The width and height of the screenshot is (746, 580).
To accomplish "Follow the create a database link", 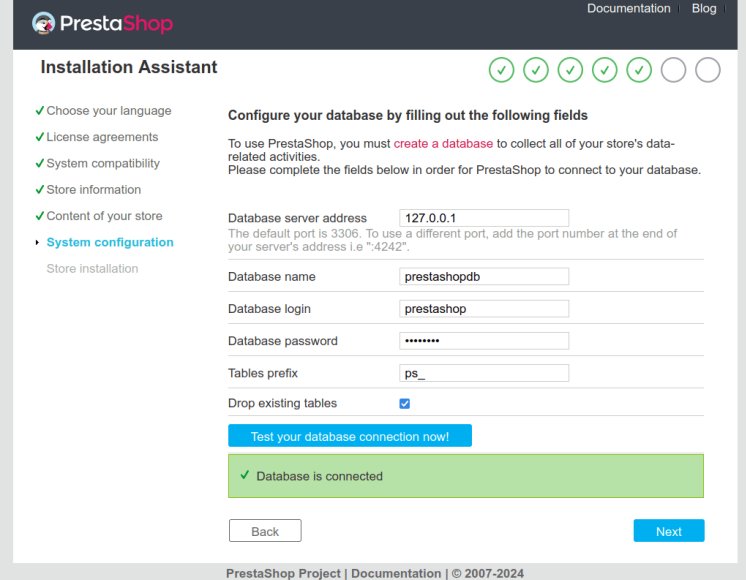I will coord(443,144).
